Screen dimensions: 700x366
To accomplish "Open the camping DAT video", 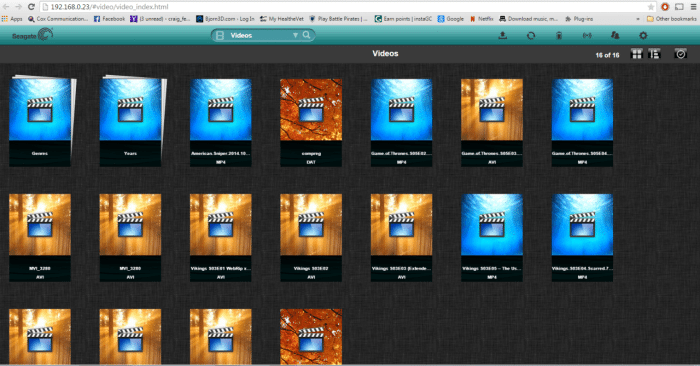I will click(311, 123).
